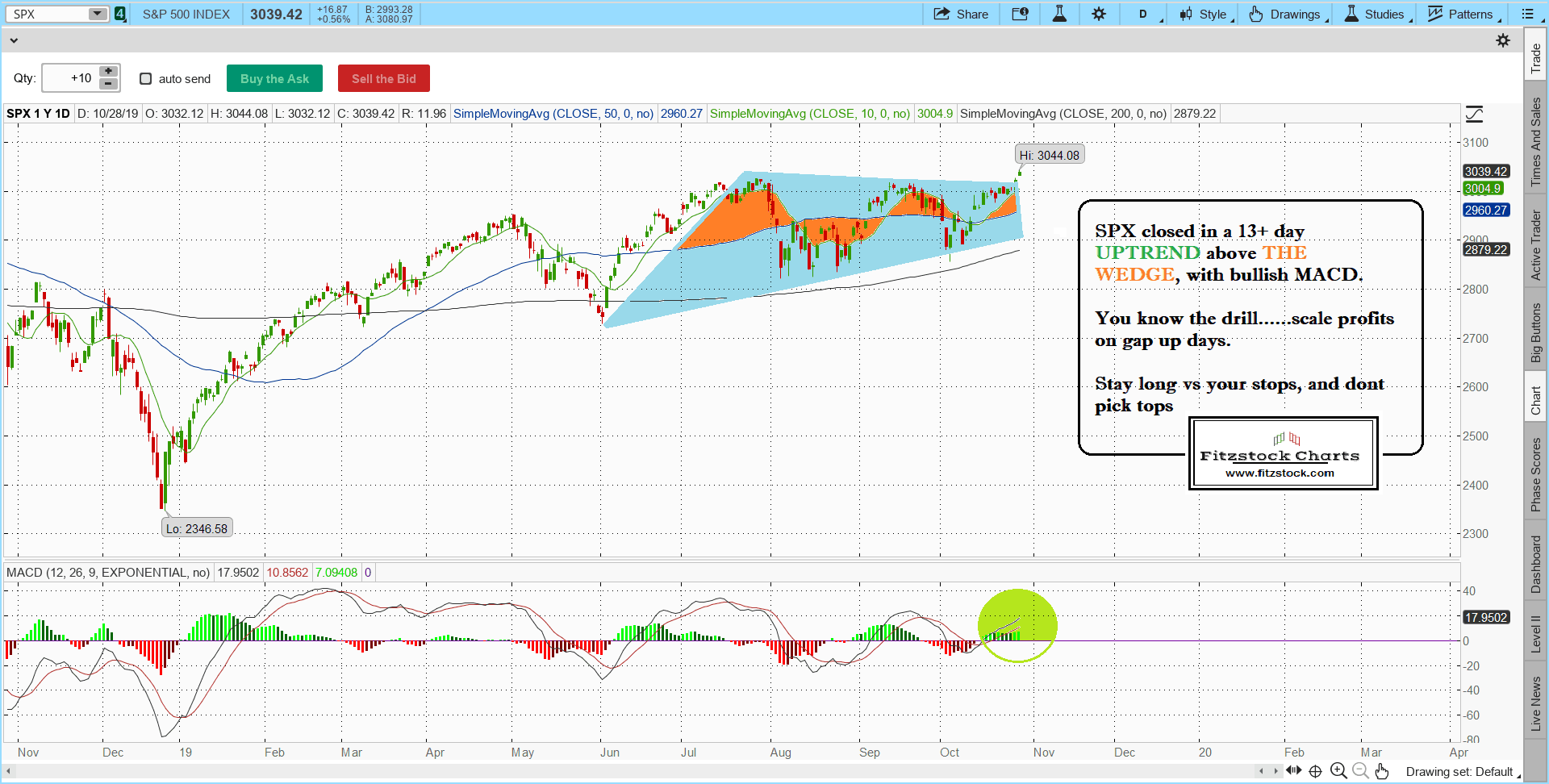Click the Sell the Bid button
1549x784 pixels.
(x=384, y=78)
